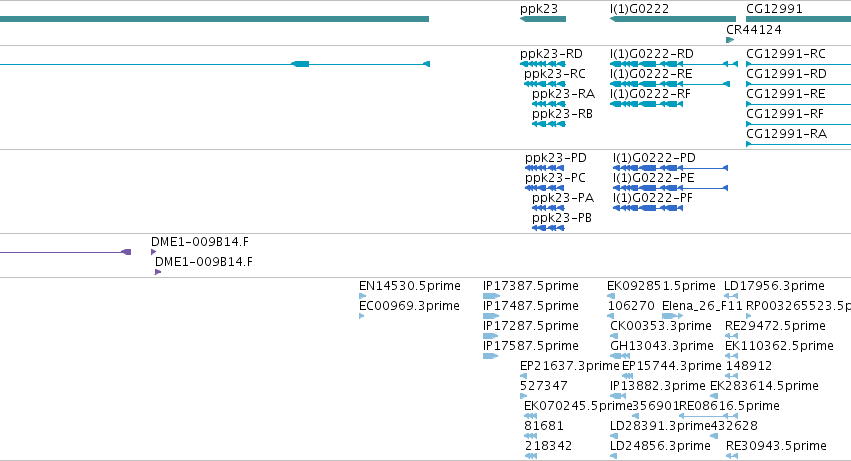Click the l(1)G0222-PF protein label

pyautogui.click(x=653, y=198)
